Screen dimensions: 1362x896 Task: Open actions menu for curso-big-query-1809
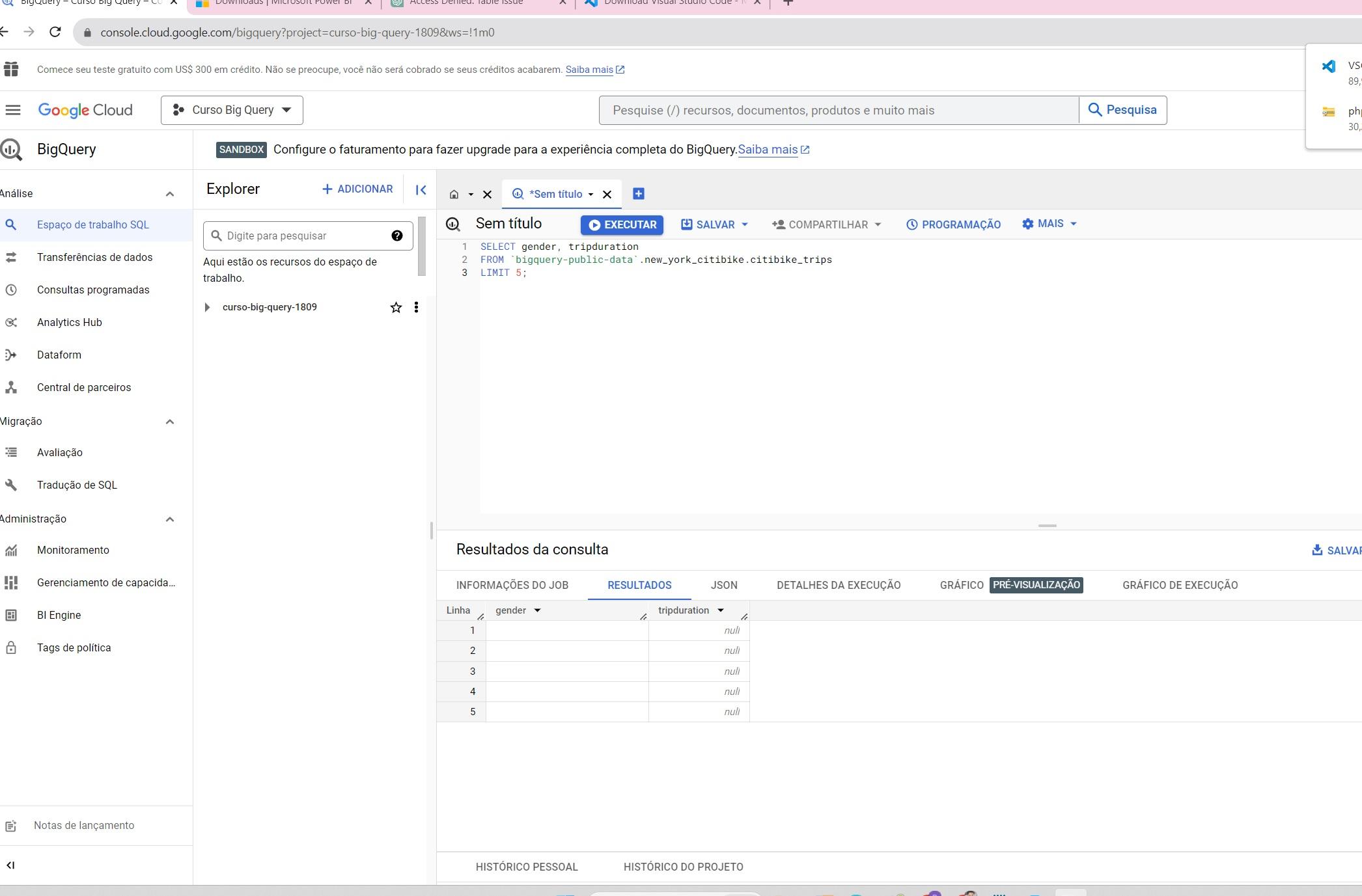416,307
